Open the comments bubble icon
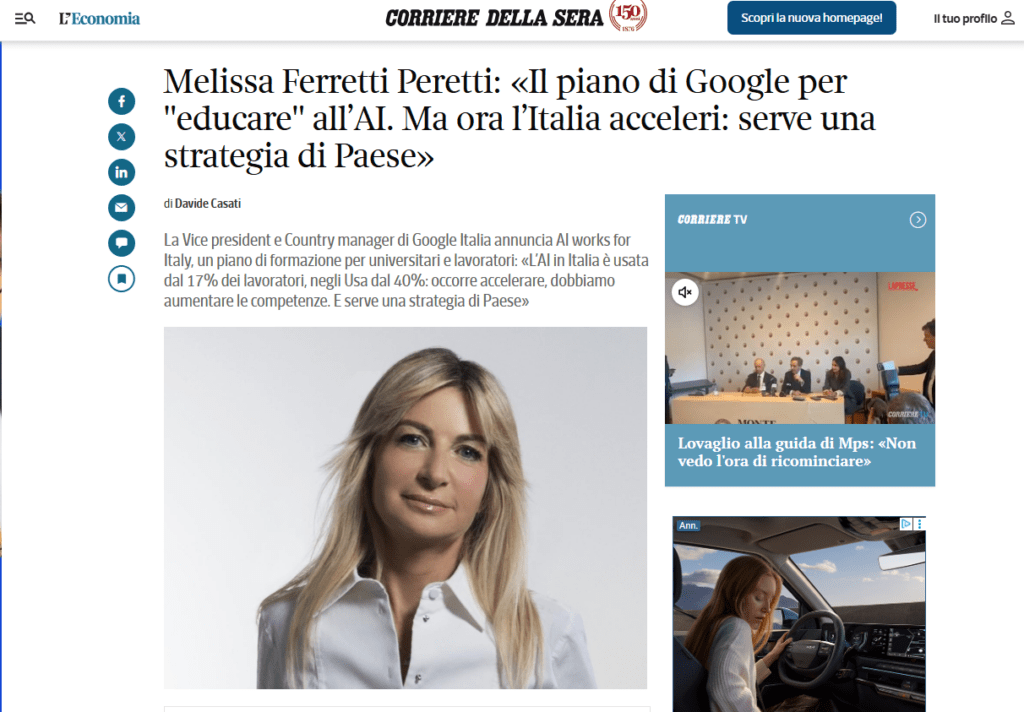This screenshot has height=712, width=1024. pos(121,243)
